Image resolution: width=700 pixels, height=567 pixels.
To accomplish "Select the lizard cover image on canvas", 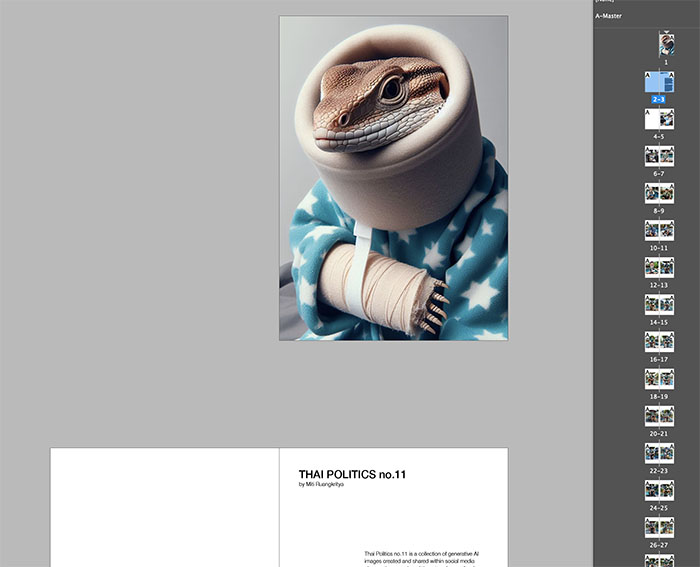I will coord(393,178).
